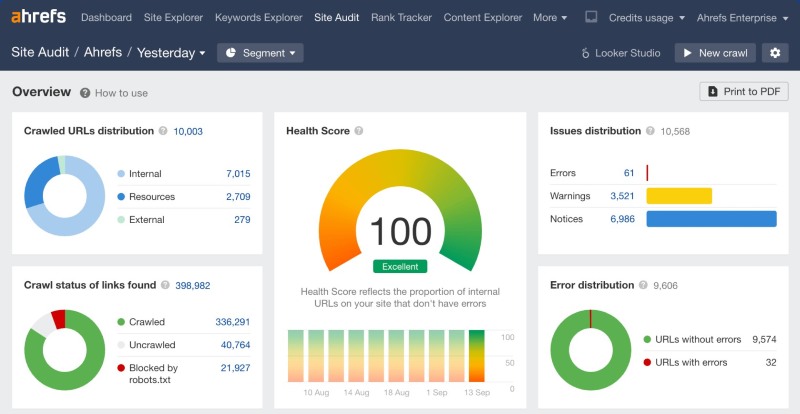
Task: Click info icon next to Crawl status of links
Action: pos(165,285)
